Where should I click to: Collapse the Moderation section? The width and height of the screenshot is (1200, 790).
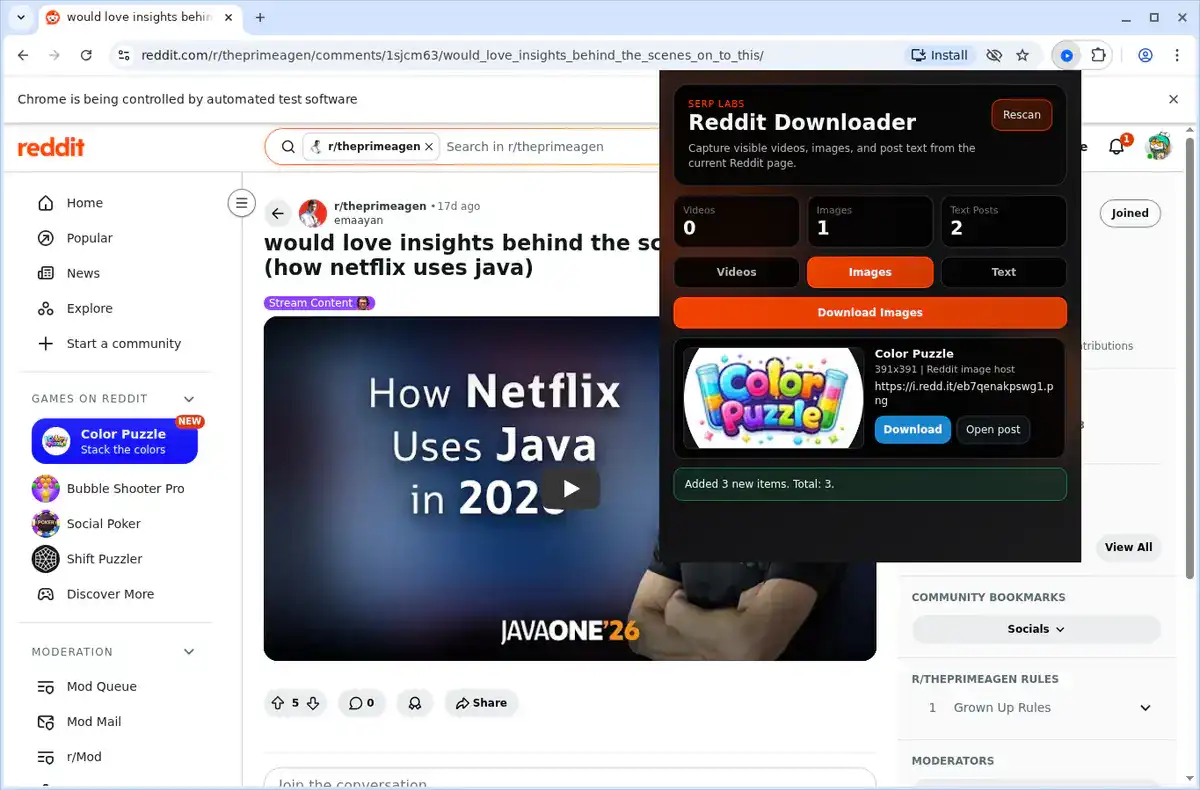(189, 652)
